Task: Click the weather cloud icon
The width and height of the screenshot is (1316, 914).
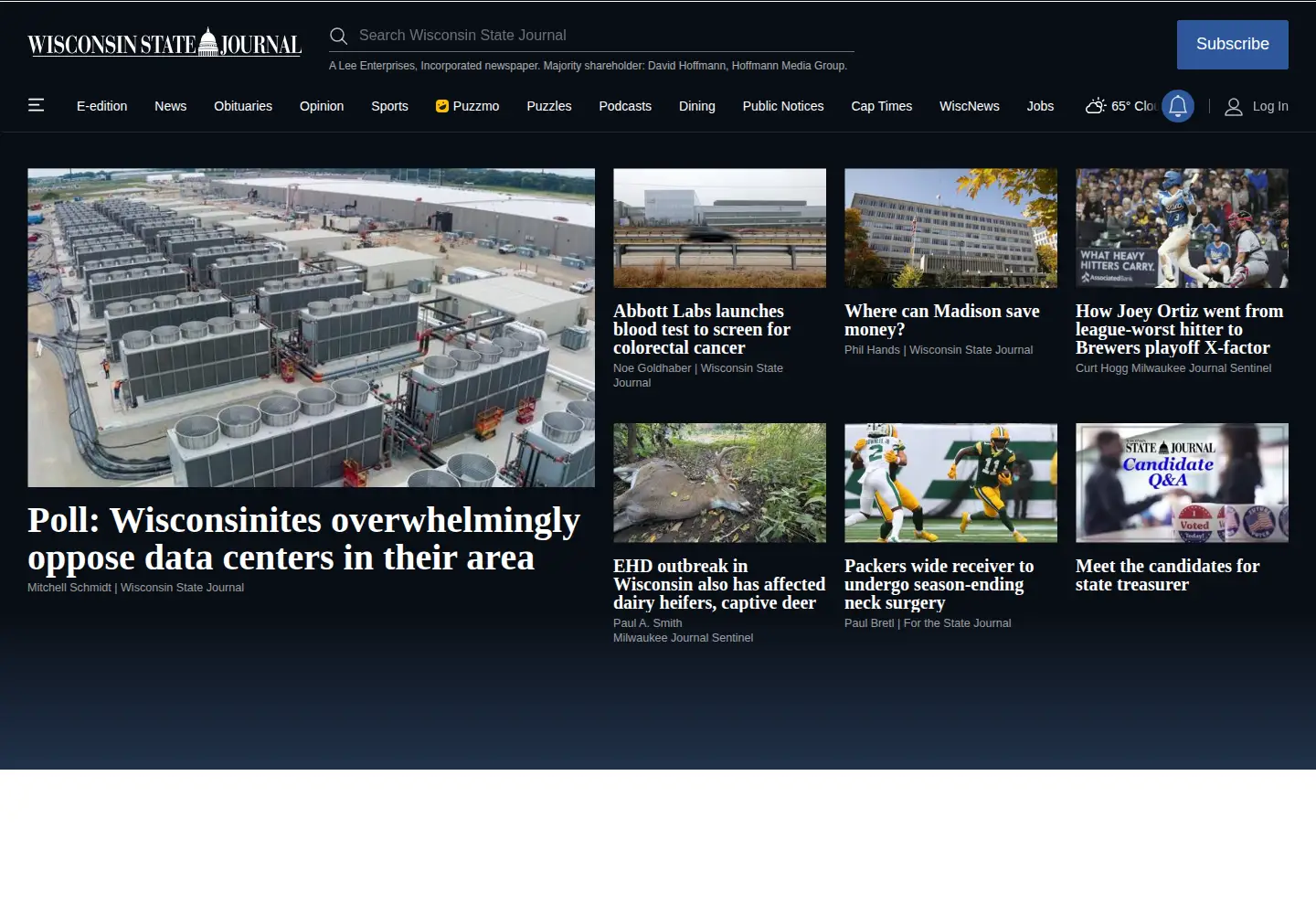Action: [1096, 106]
